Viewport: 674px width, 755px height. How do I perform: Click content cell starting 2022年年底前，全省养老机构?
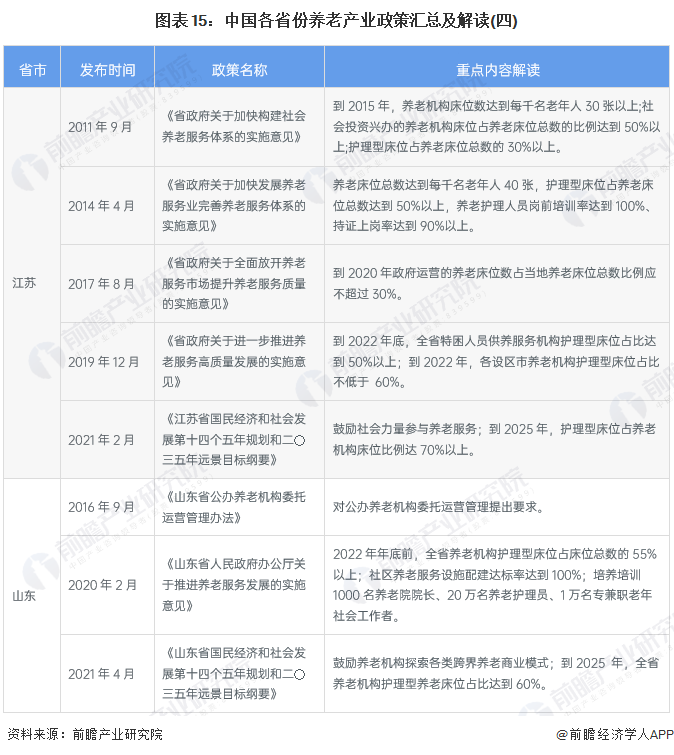(495, 585)
